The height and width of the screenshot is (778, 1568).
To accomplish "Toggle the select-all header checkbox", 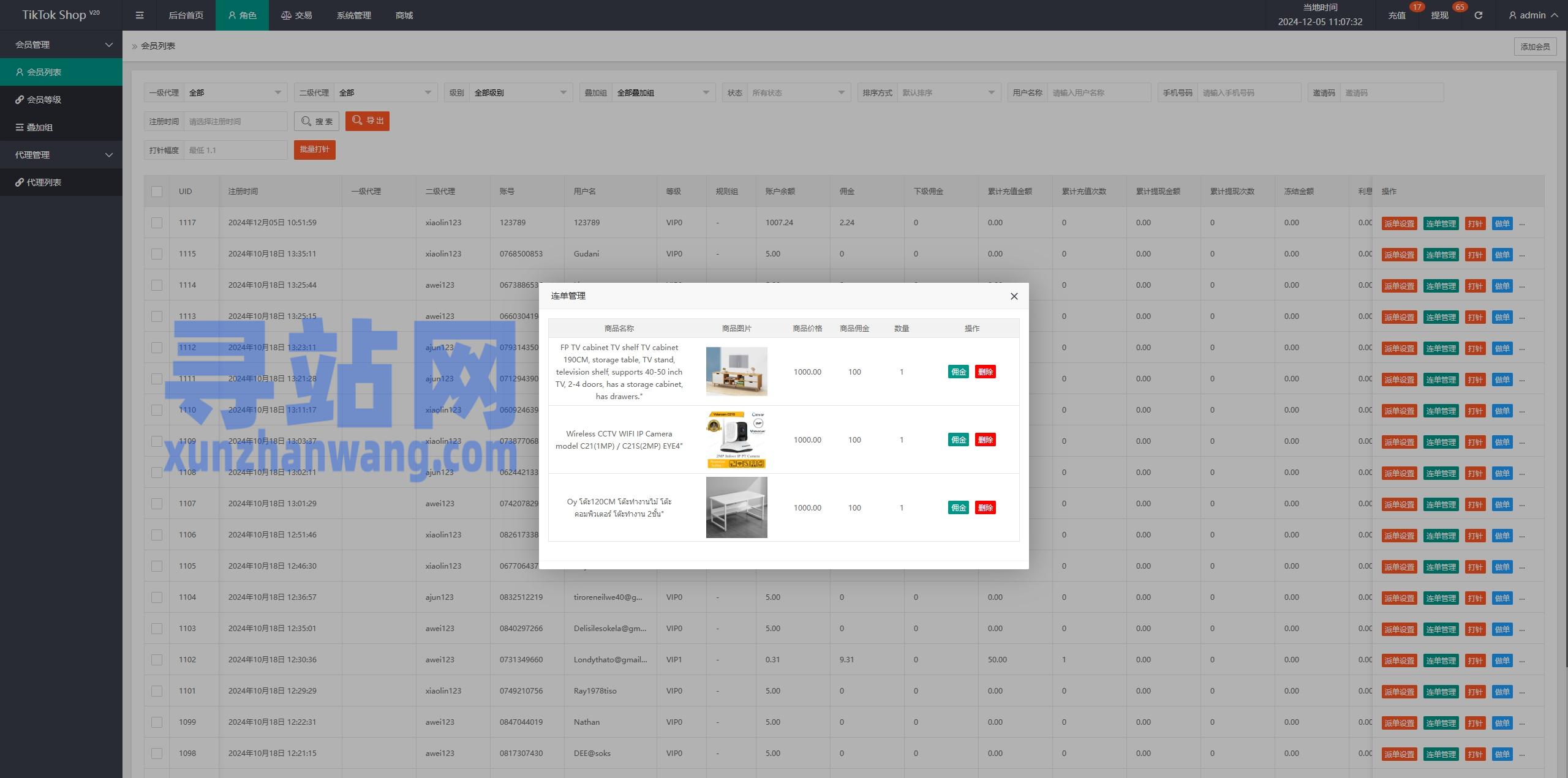I will click(157, 192).
